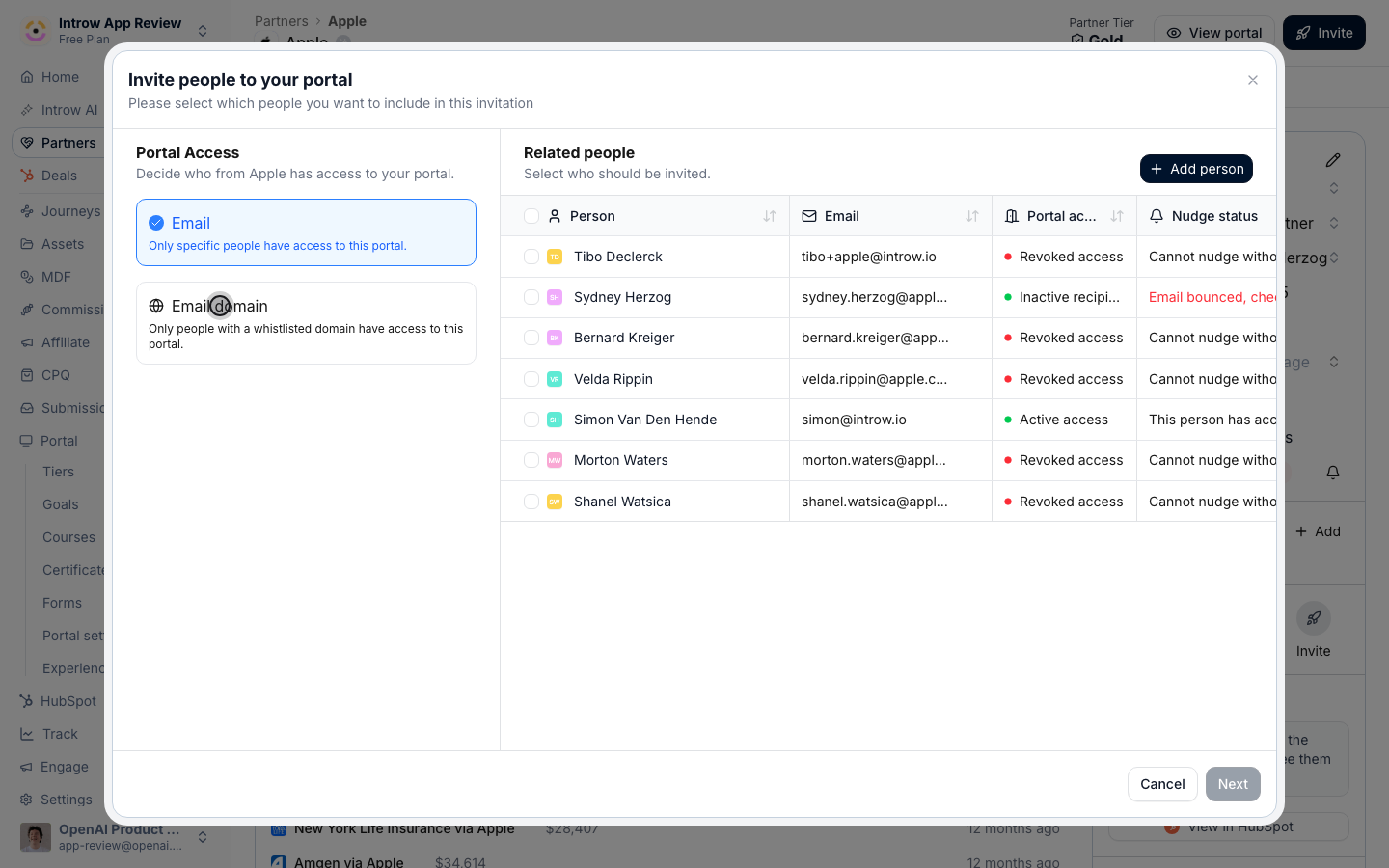Screen dimensions: 1389x868
Task: Check the box for Tibo Declerck
Action: pos(531,257)
